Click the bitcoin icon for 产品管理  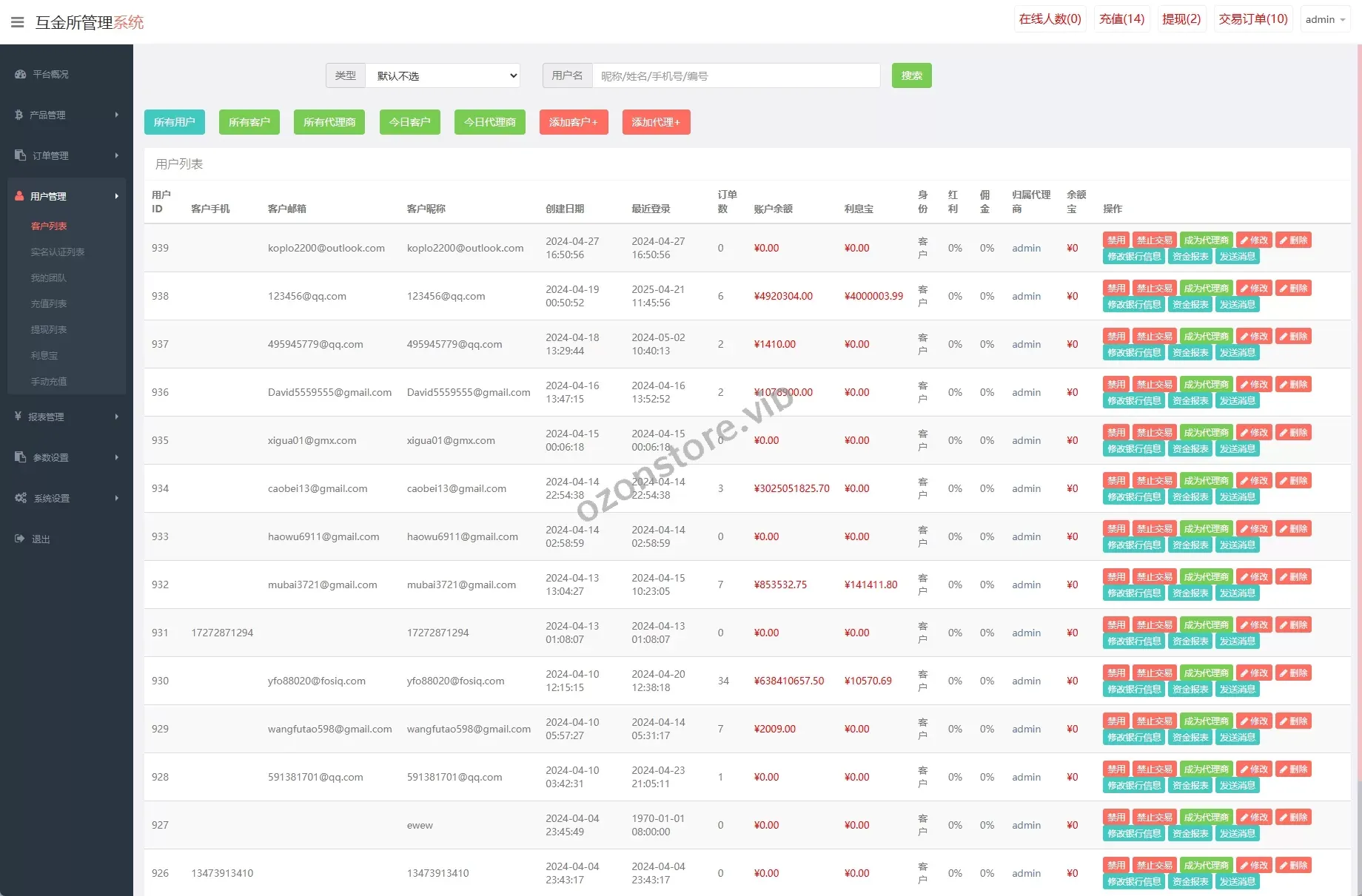[19, 115]
